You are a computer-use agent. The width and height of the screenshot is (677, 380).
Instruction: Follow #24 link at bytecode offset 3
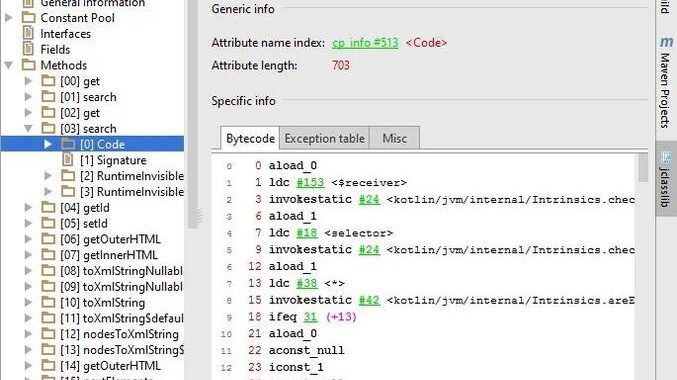pos(369,199)
